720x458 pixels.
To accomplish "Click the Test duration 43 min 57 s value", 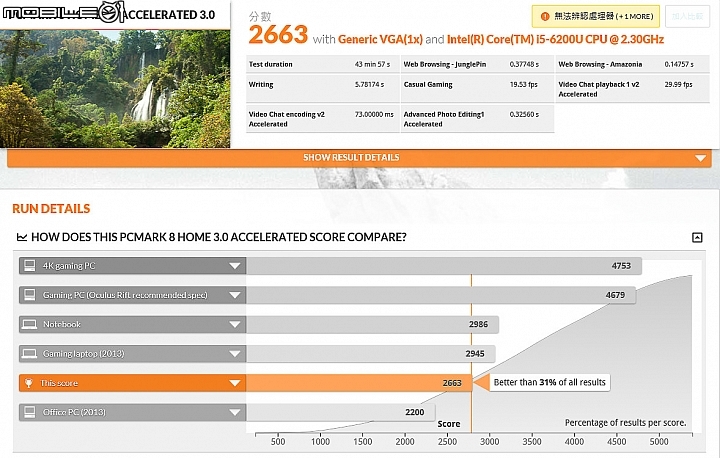I will point(372,64).
